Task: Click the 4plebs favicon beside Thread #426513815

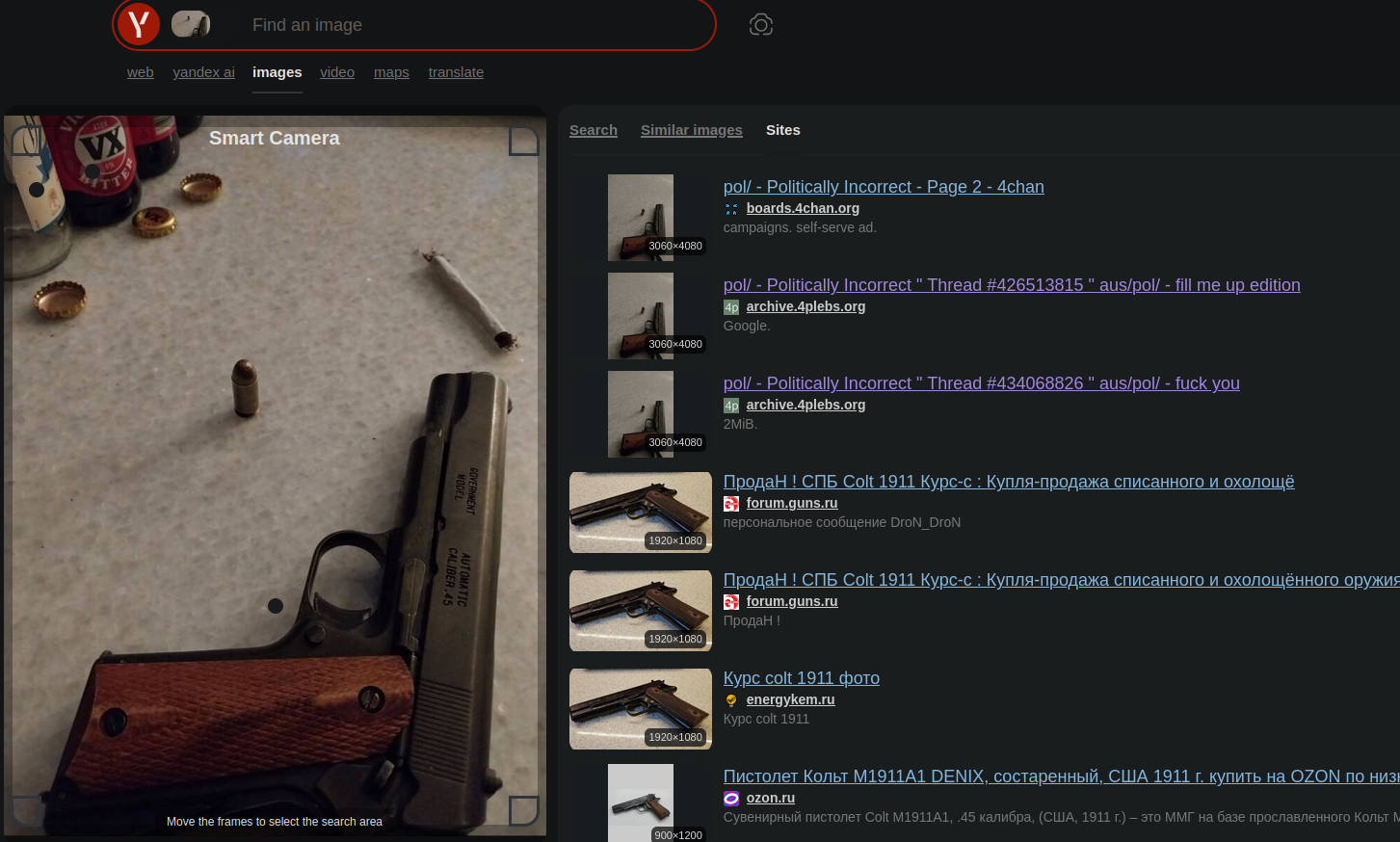Action: pos(731,307)
